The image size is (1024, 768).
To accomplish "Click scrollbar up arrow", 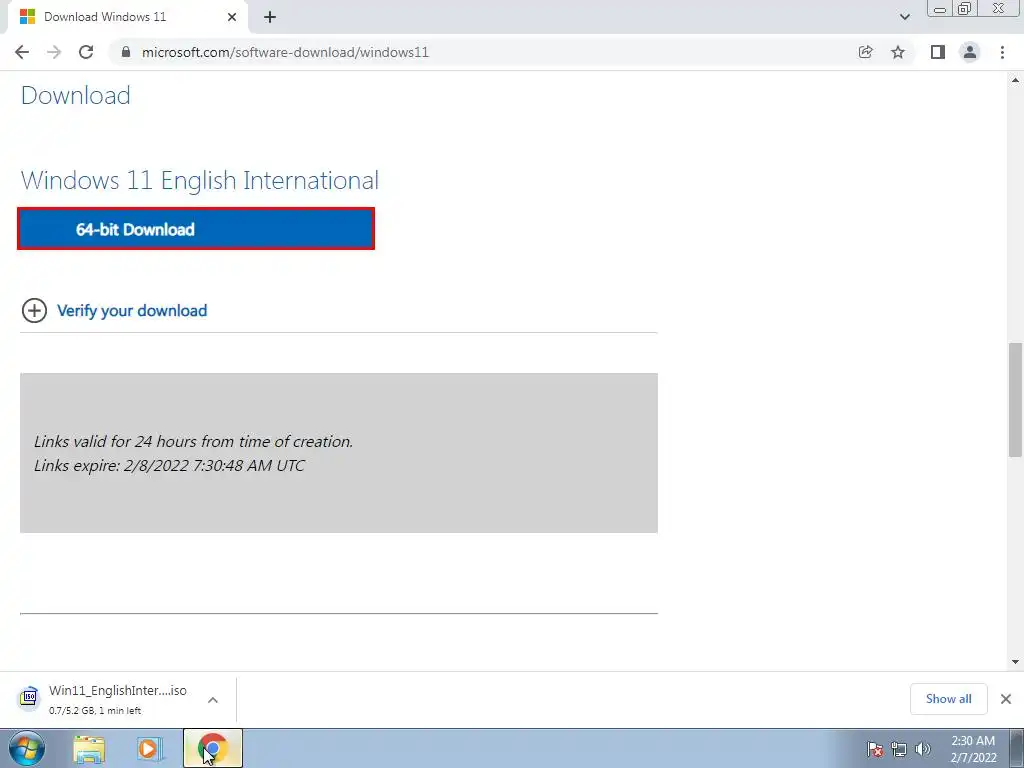I will (1015, 80).
